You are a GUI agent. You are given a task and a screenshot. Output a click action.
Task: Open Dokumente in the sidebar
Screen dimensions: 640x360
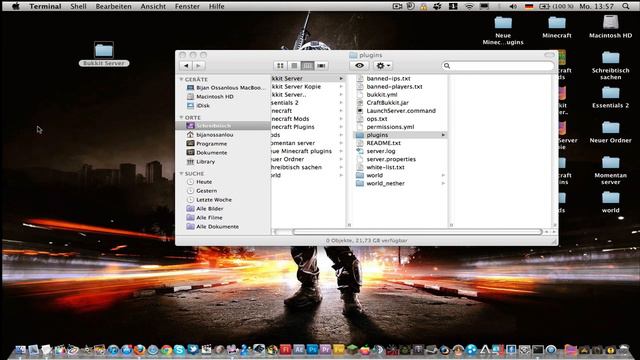point(207,153)
